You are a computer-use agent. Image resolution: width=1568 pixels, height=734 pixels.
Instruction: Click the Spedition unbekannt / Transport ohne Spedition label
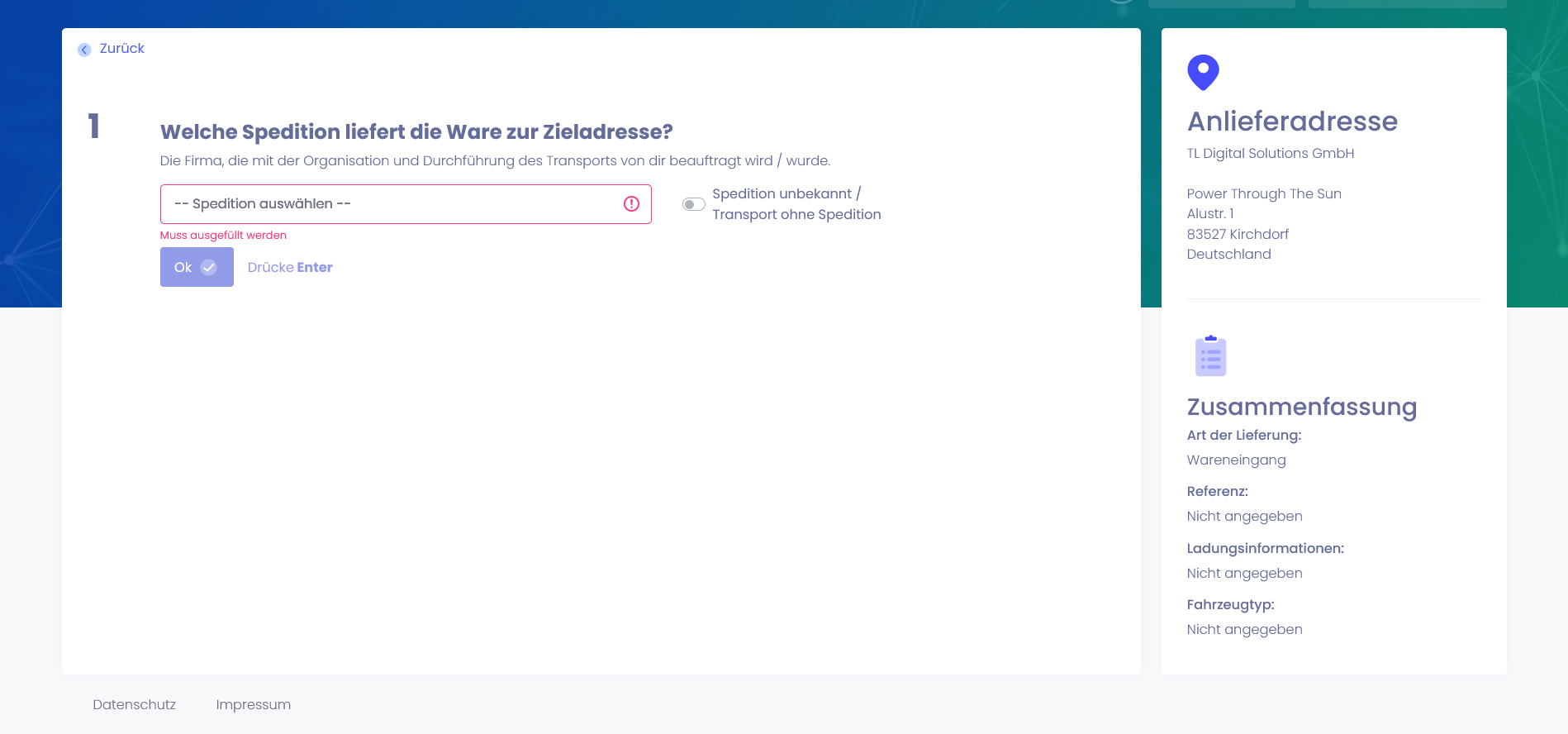pos(796,204)
